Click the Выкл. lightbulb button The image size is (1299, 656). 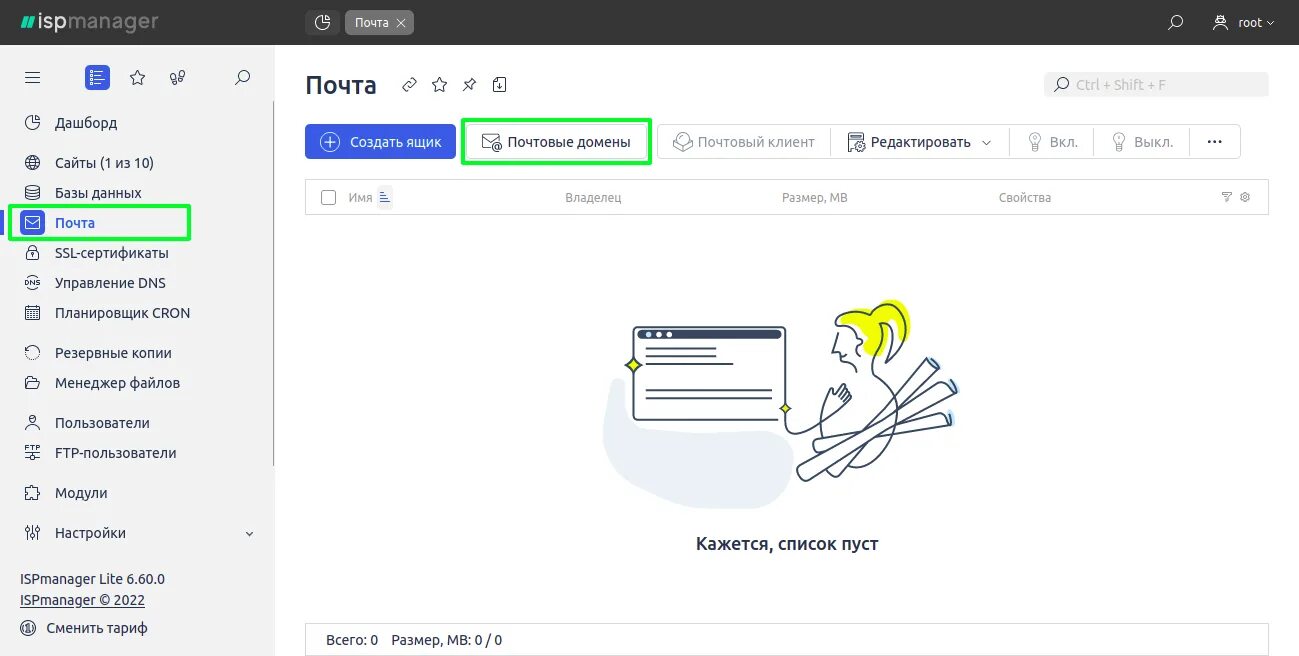[1141, 142]
